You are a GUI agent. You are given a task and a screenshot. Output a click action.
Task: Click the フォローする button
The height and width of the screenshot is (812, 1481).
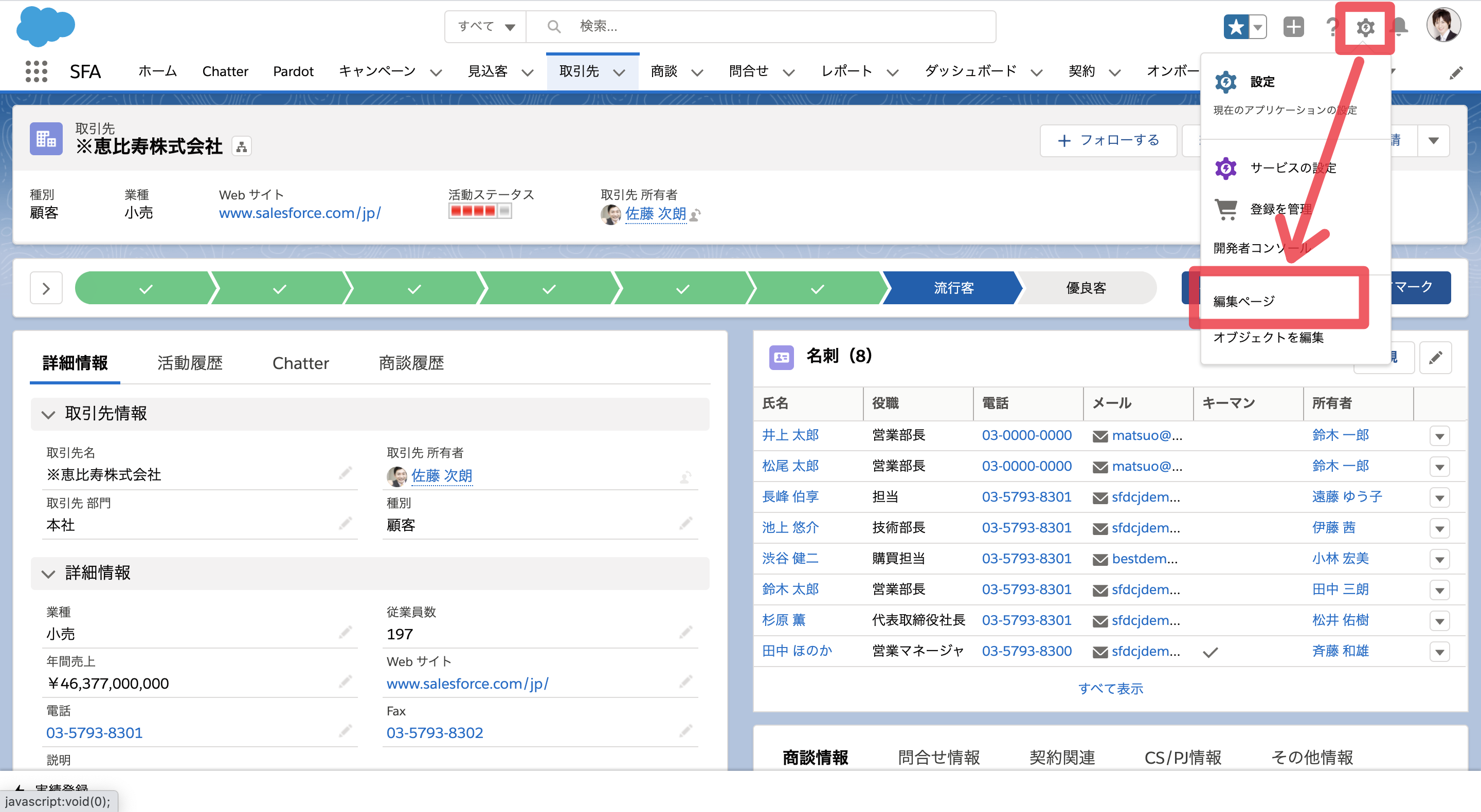1112,140
